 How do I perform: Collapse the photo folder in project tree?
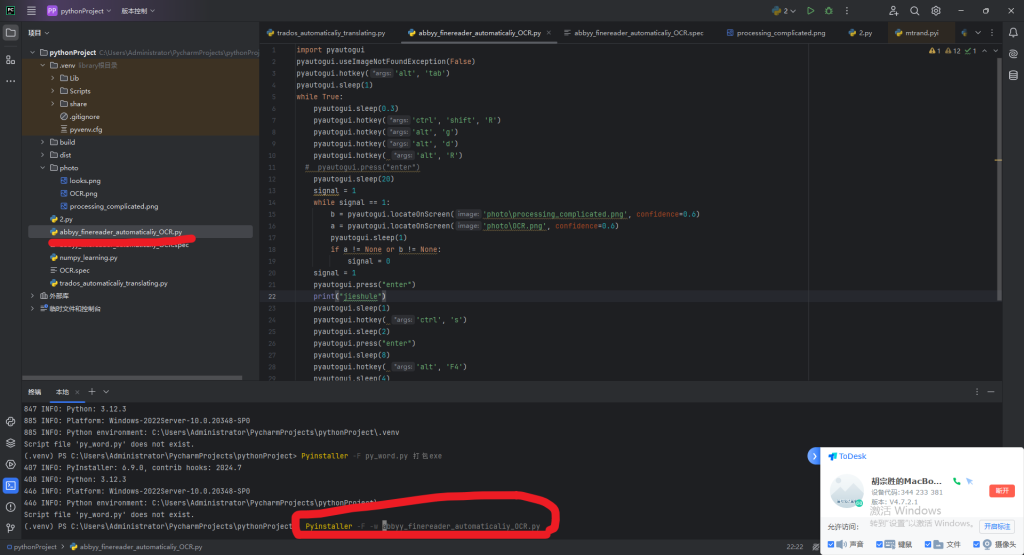42,168
